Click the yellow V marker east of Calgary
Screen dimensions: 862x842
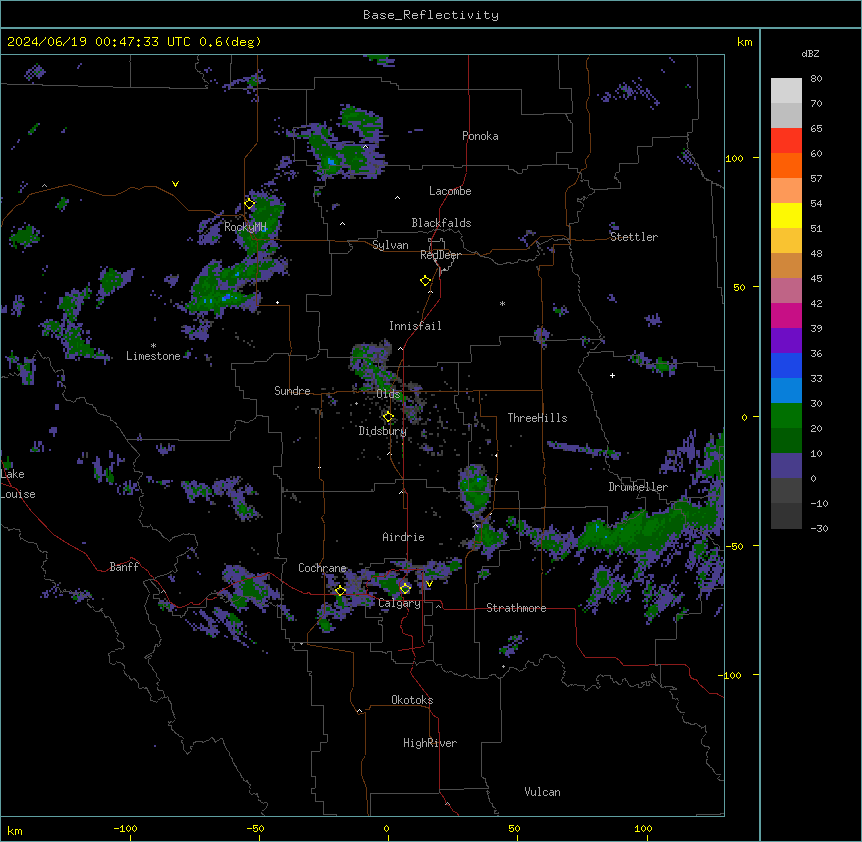[429, 584]
